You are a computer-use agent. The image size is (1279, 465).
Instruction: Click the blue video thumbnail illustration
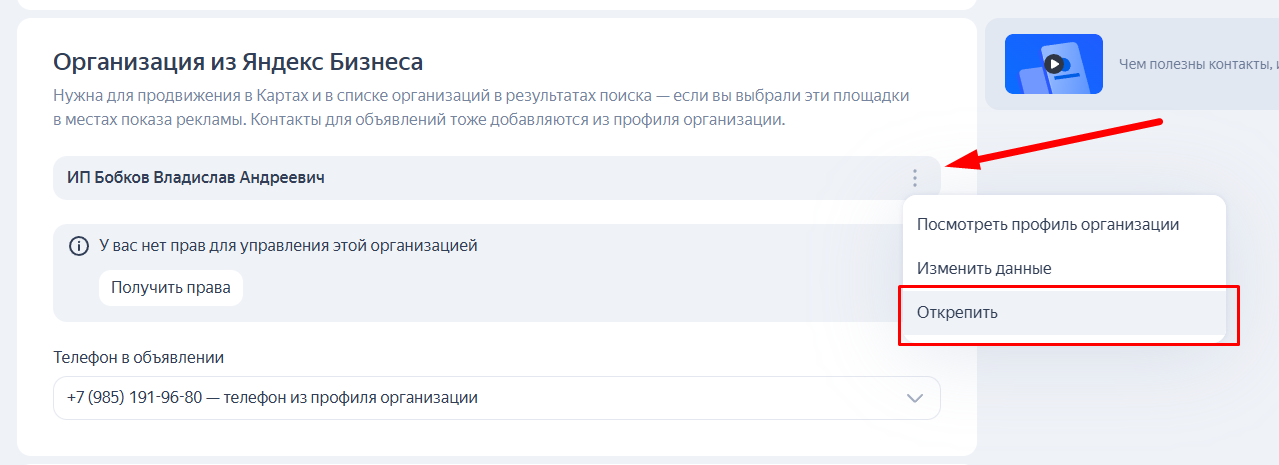pyautogui.click(x=1053, y=64)
